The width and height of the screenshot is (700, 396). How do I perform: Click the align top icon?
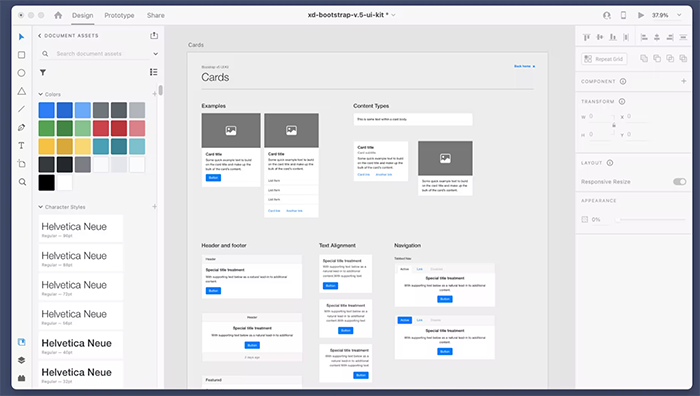(587, 38)
